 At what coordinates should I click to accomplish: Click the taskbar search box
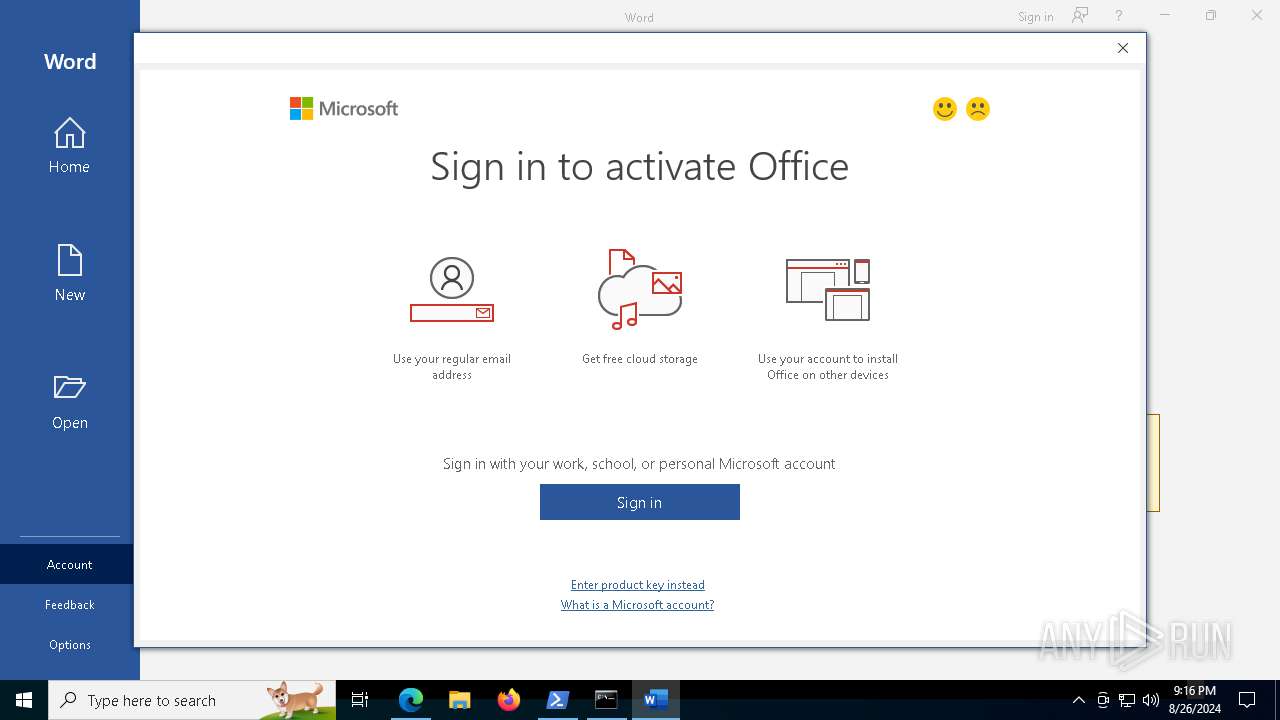(x=192, y=700)
